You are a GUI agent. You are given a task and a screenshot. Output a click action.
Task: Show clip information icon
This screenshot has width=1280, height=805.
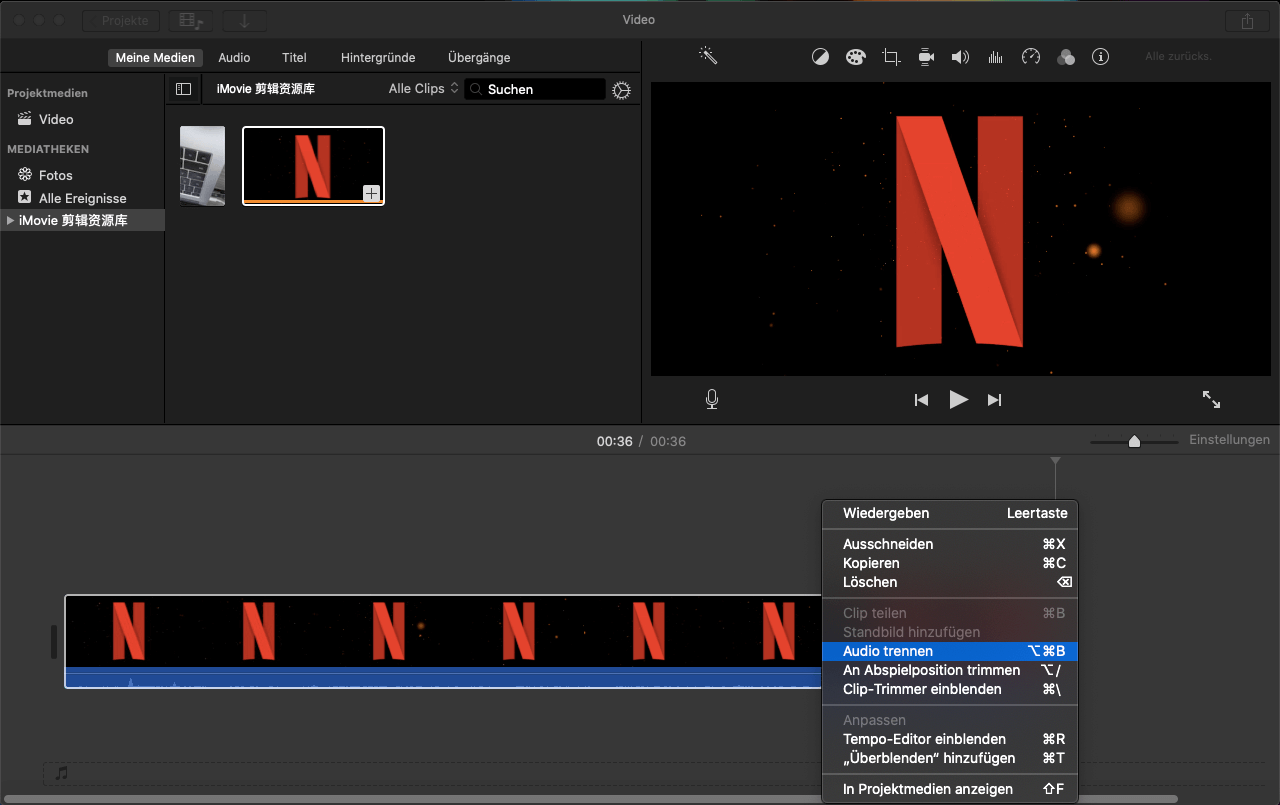point(1101,57)
